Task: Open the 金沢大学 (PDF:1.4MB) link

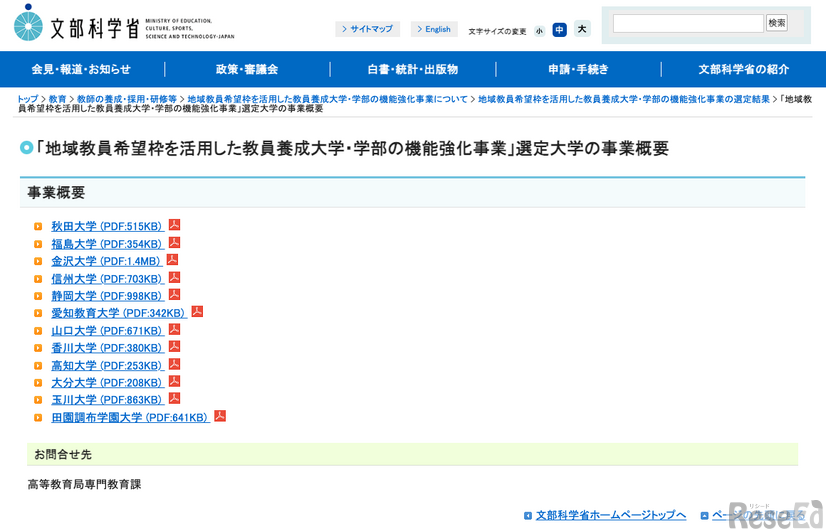Action: coord(106,261)
